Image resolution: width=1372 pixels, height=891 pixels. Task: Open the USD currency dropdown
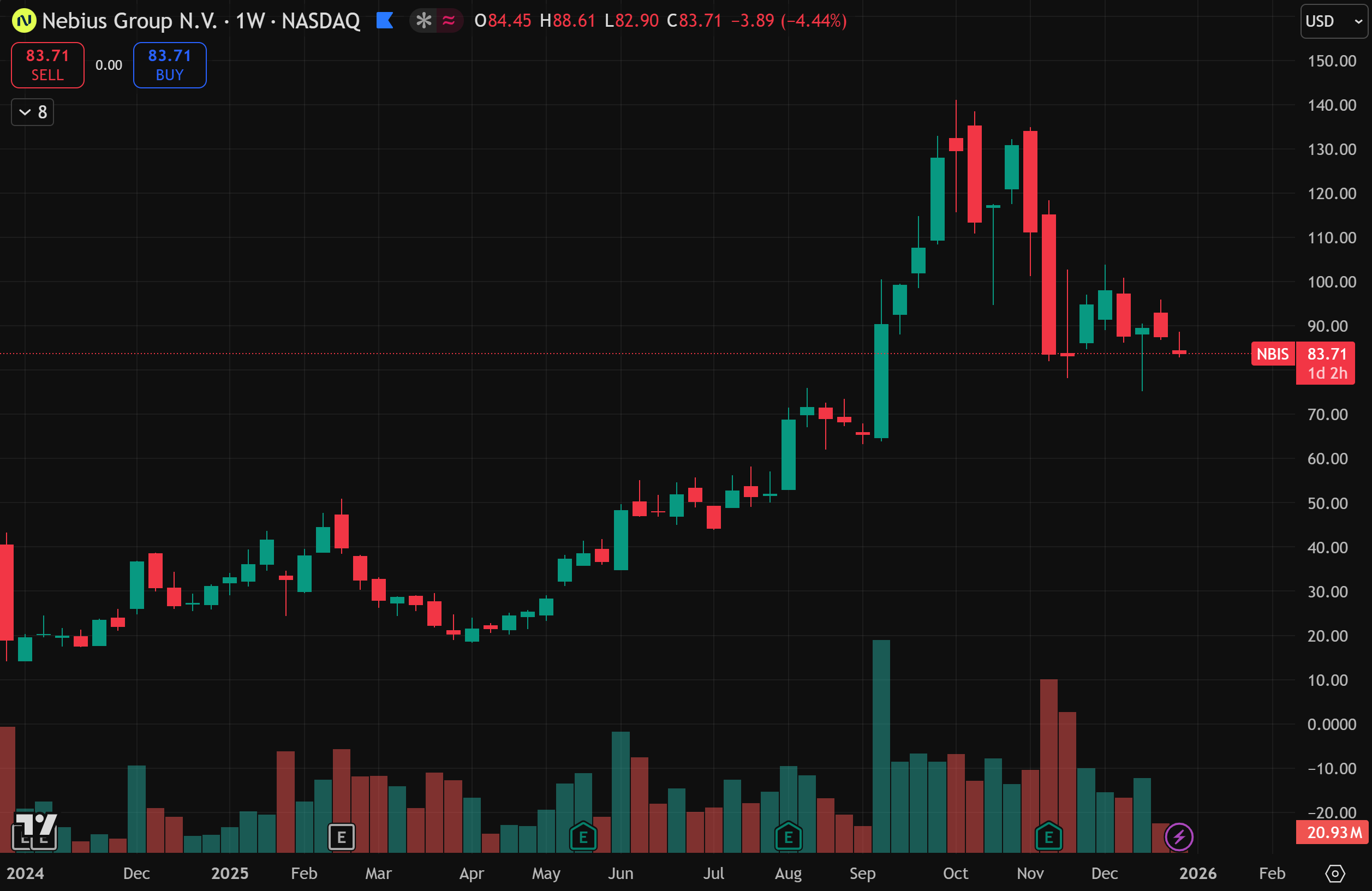click(1333, 21)
